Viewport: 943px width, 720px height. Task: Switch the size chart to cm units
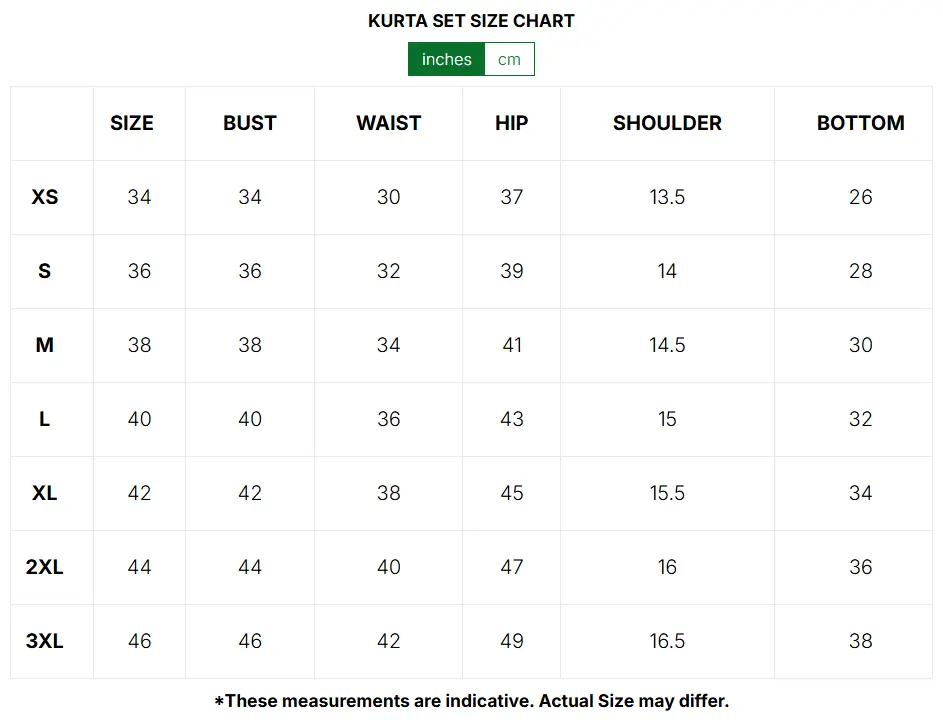point(508,59)
